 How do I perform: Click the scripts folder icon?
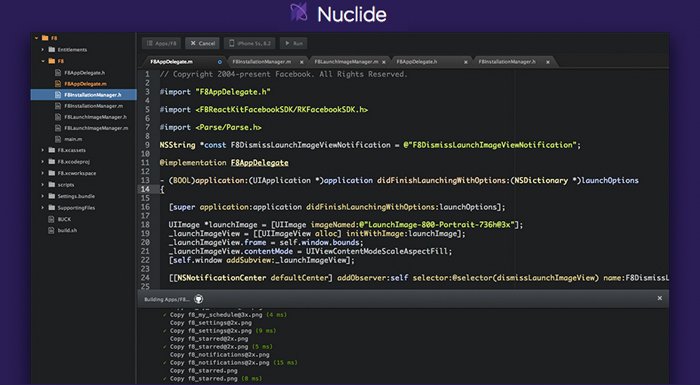[x=51, y=184]
